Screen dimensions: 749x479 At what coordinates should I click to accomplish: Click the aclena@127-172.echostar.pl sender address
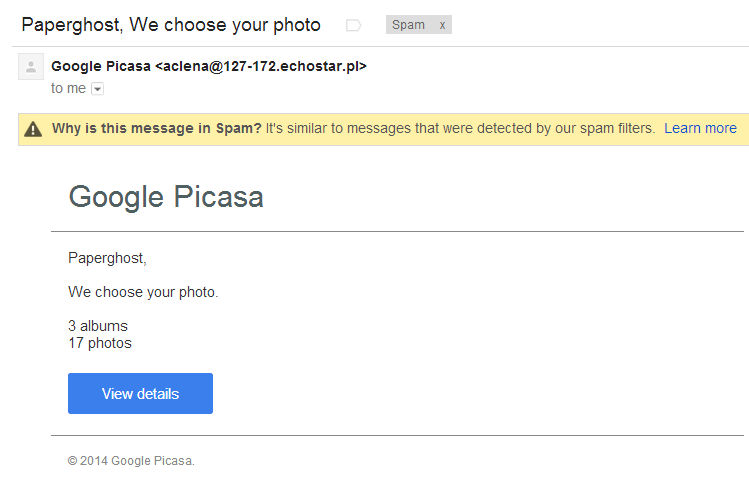click(x=261, y=67)
